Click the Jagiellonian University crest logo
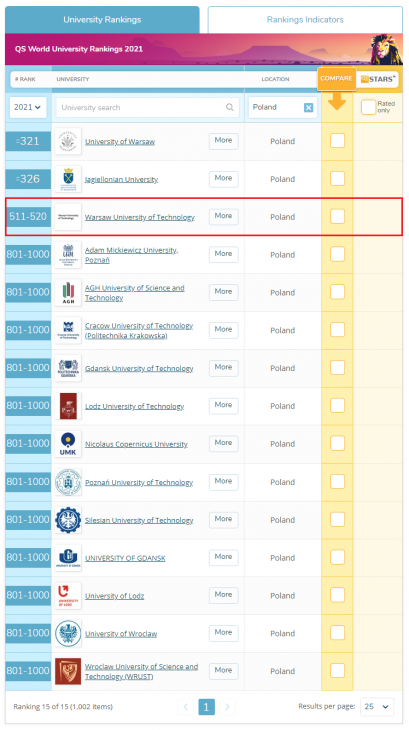The width and height of the screenshot is (409, 730). click(68, 179)
